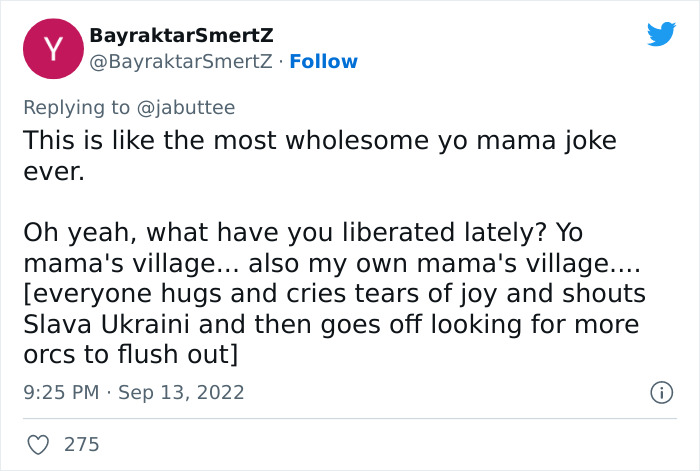This screenshot has width=700, height=471.
Task: Click the pink Y profile avatar
Action: (53, 49)
